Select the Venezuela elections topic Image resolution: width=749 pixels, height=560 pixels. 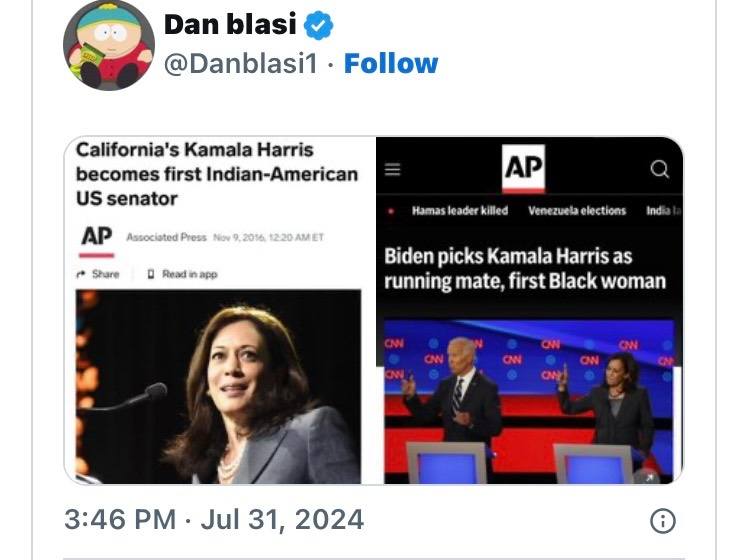click(577, 211)
